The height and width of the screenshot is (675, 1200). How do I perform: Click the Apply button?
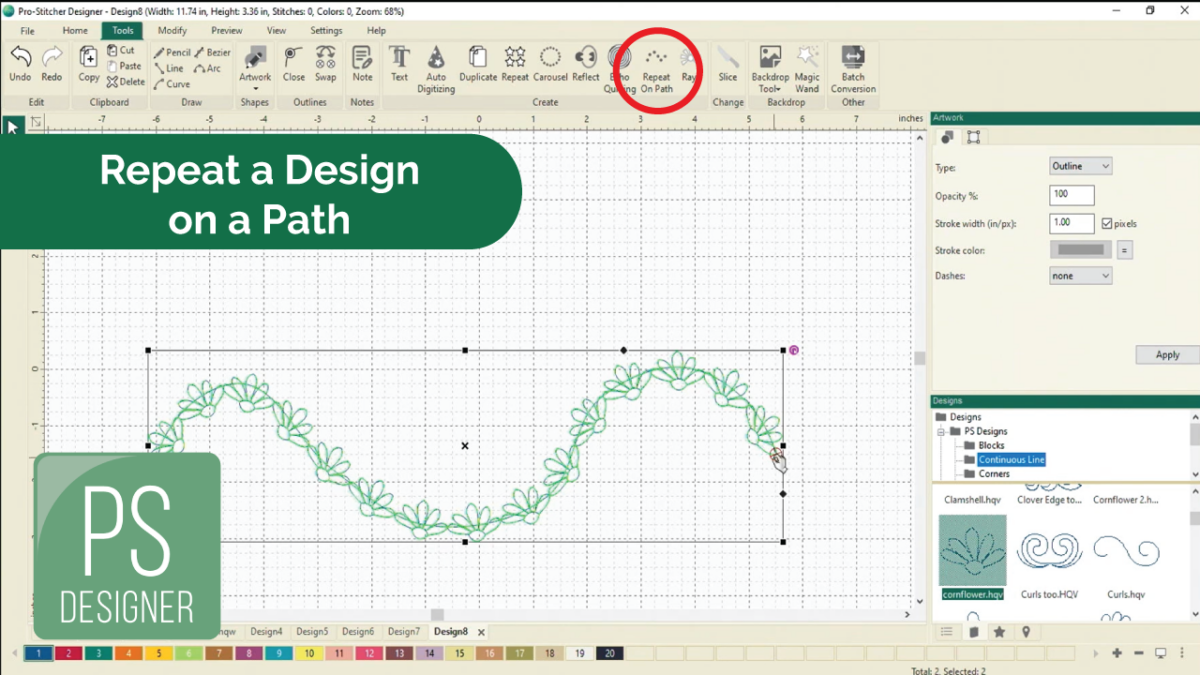click(x=1167, y=354)
